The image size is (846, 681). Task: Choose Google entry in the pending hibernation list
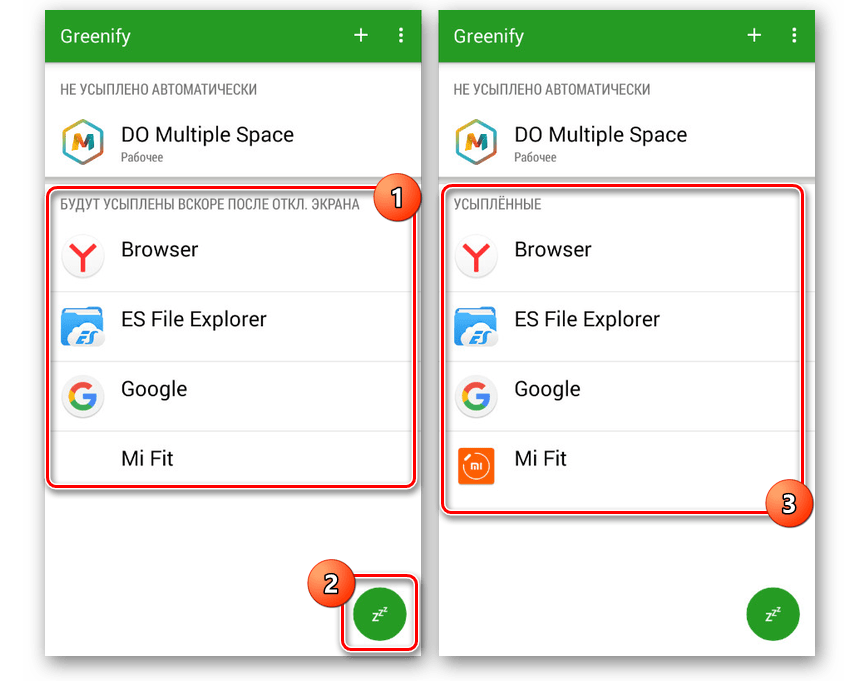click(x=154, y=389)
